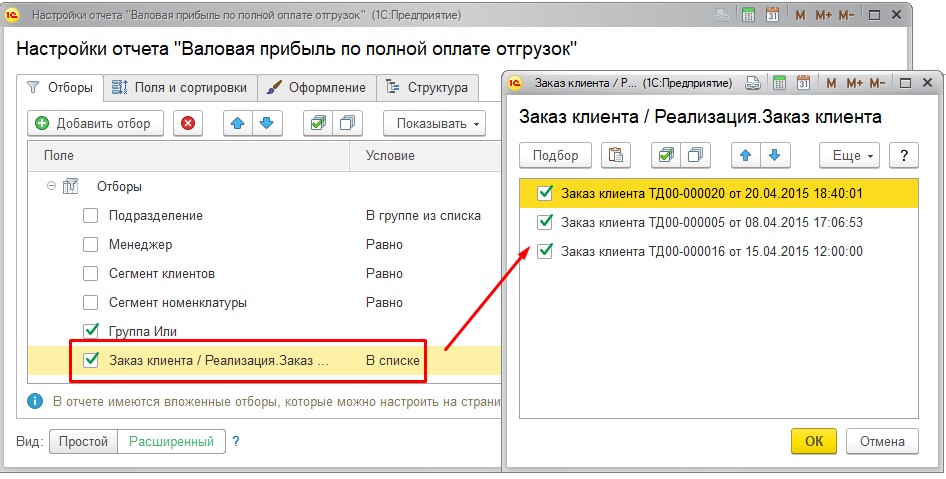Open the Структура tab
Screen dimensions: 946x479
pos(427,87)
